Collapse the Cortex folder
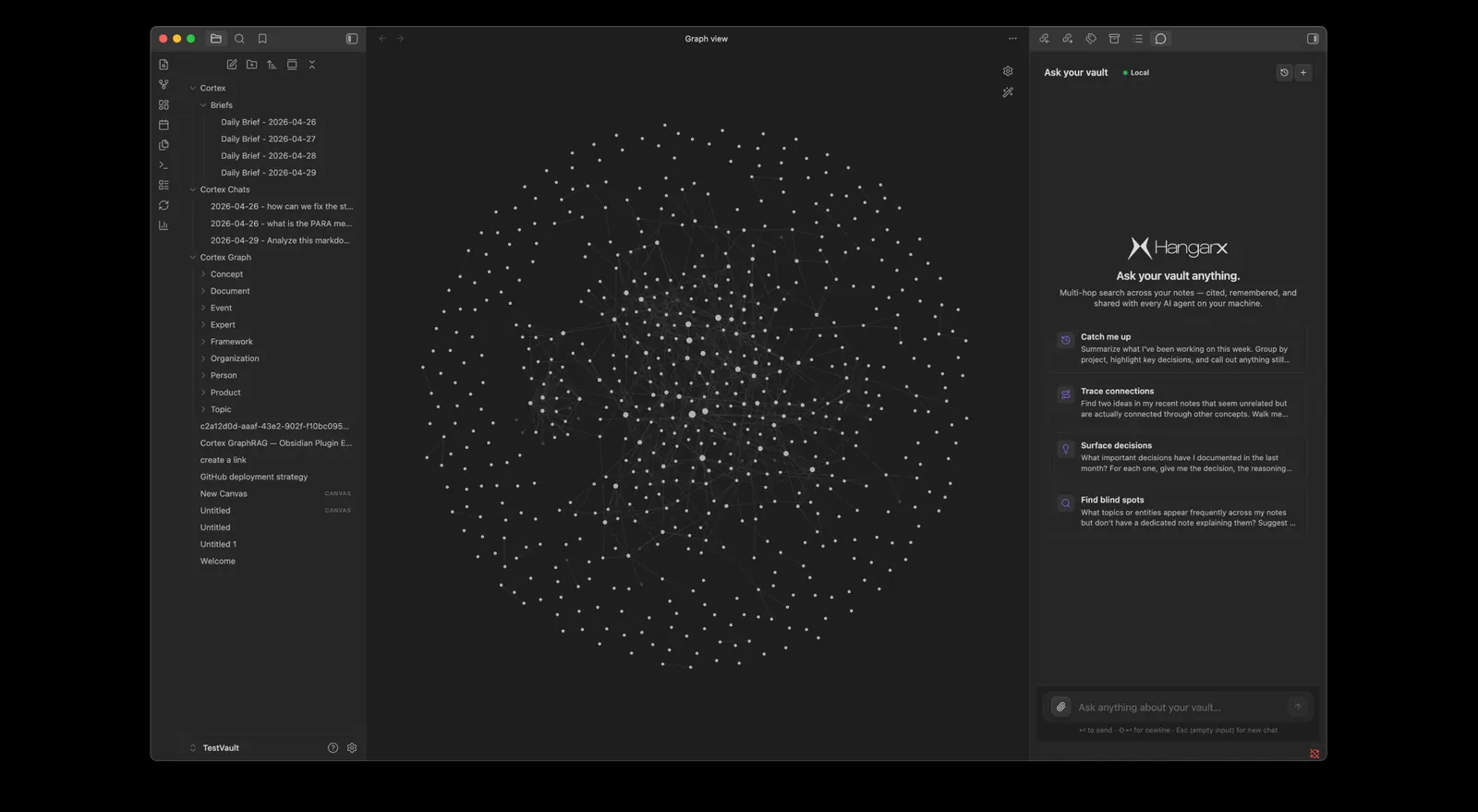1478x812 pixels. 193,89
